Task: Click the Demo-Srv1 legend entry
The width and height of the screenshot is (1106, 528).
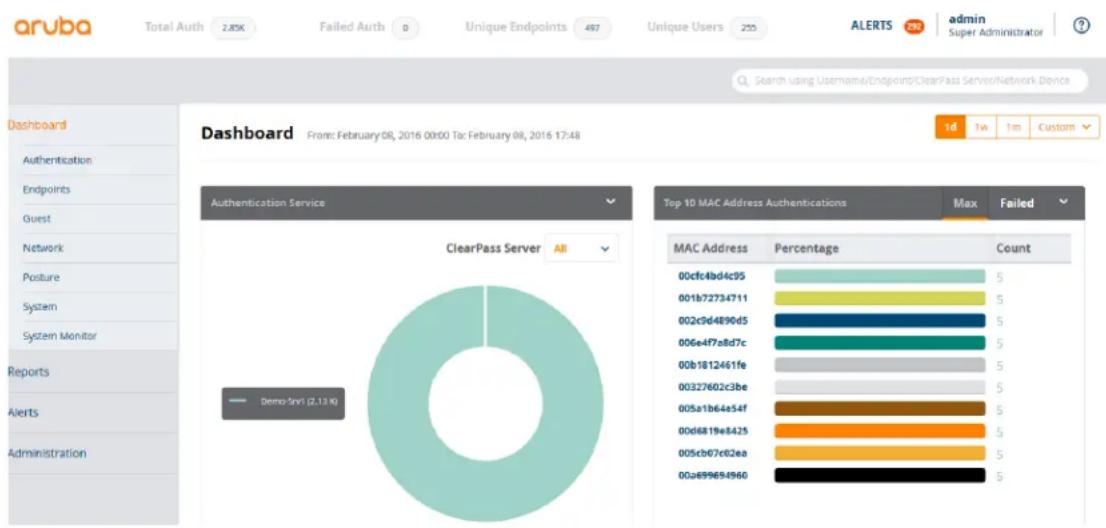Action: 284,403
